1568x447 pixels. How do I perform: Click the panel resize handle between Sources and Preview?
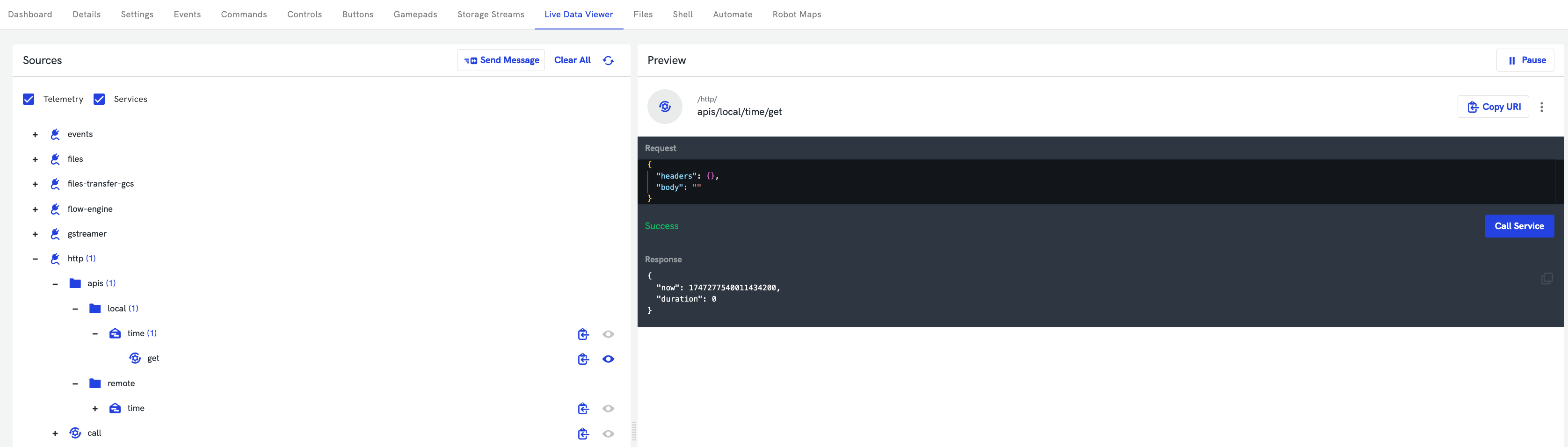pos(634,431)
